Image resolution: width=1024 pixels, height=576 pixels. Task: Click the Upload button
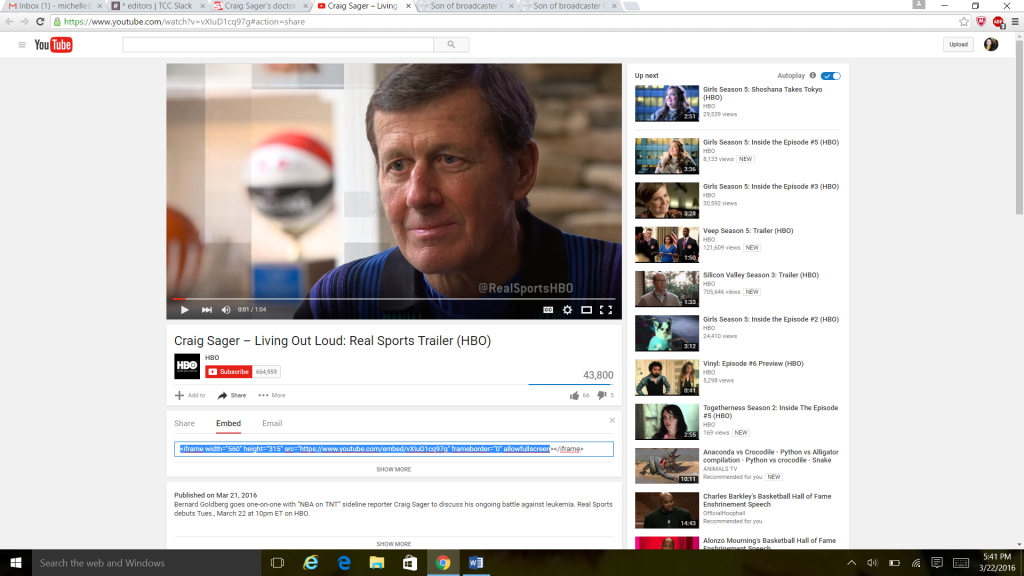(958, 45)
